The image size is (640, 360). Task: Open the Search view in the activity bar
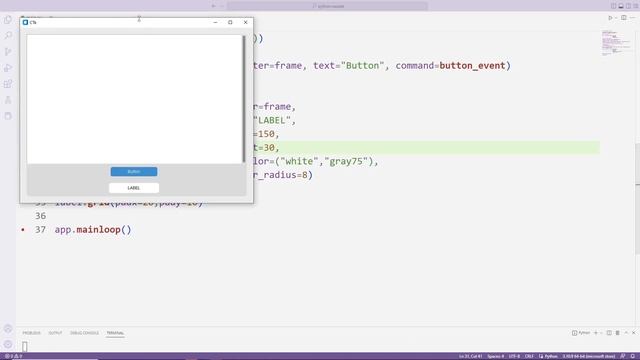8,36
